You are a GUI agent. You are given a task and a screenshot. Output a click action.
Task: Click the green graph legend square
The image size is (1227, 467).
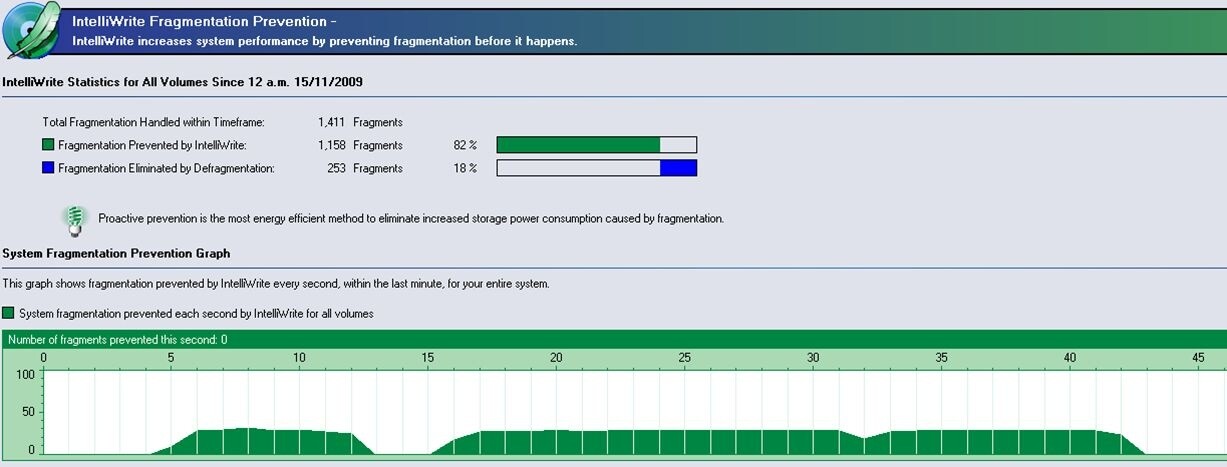(x=9, y=313)
